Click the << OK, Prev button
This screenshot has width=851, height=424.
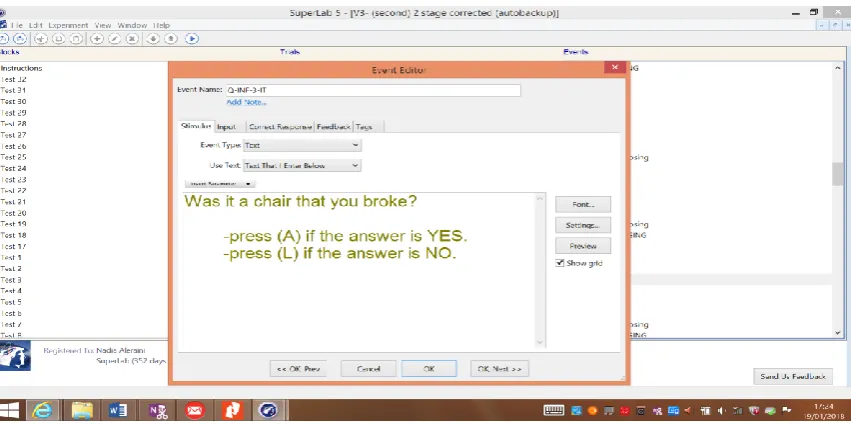pyautogui.click(x=299, y=369)
